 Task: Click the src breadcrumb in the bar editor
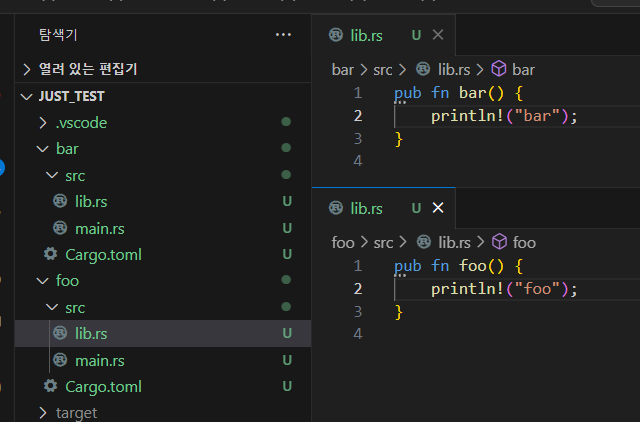(x=385, y=70)
